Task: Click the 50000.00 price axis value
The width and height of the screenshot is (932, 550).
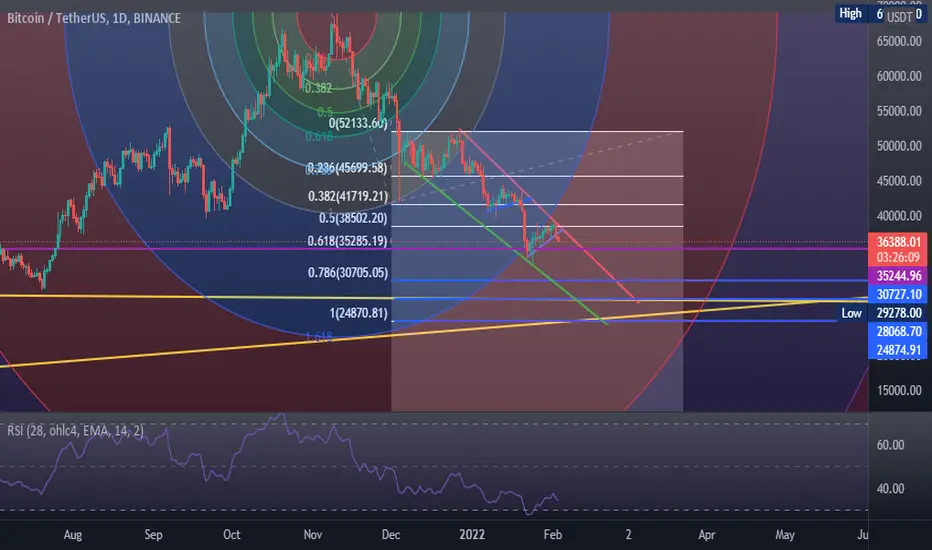Action: (x=899, y=146)
